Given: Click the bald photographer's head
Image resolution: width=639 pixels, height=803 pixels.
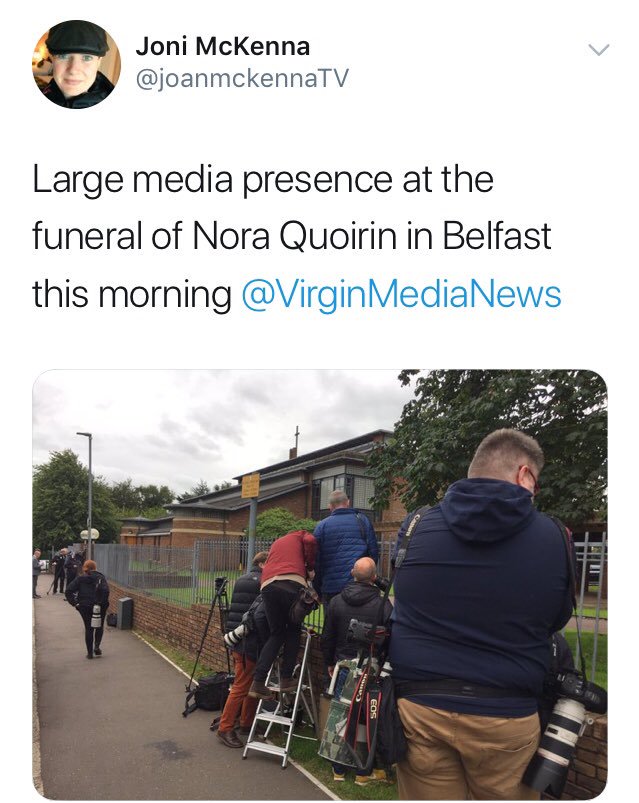Looking at the screenshot, I should (364, 568).
